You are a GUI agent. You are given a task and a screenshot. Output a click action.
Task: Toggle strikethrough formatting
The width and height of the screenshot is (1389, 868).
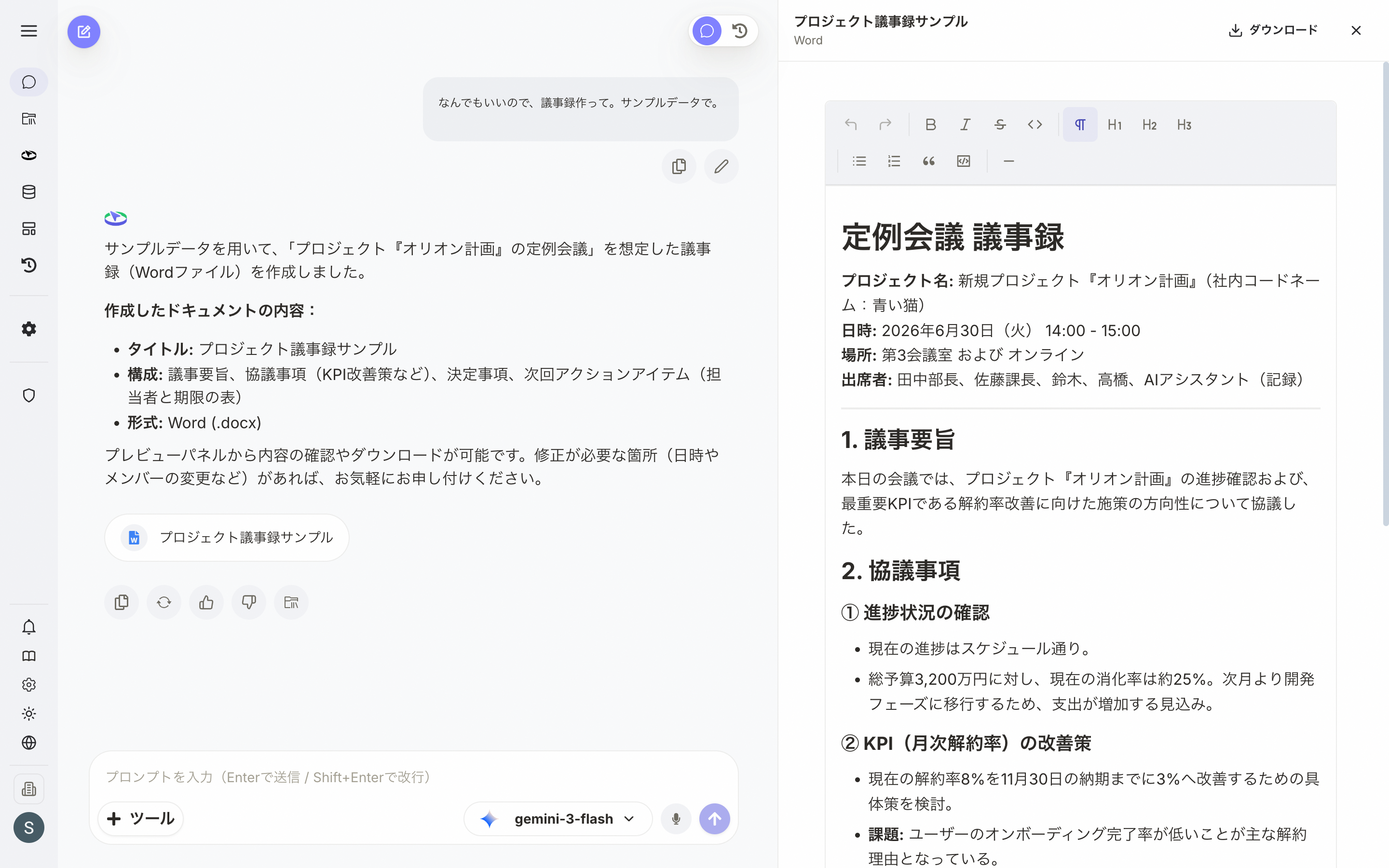click(x=1000, y=124)
